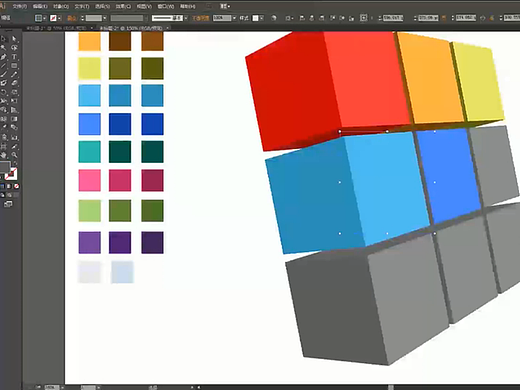The image size is (520, 390).
Task: Select the Scale tool
Action: (14, 92)
